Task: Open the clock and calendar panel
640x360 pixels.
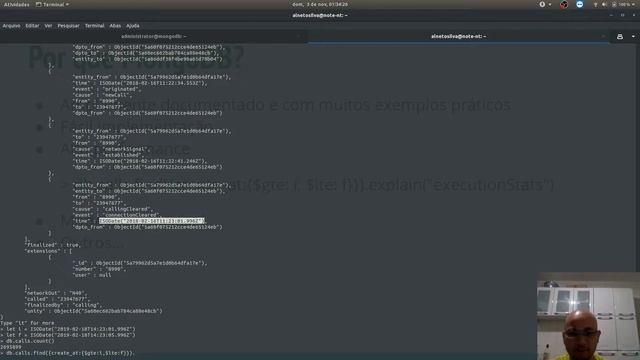Action: coord(320,4)
